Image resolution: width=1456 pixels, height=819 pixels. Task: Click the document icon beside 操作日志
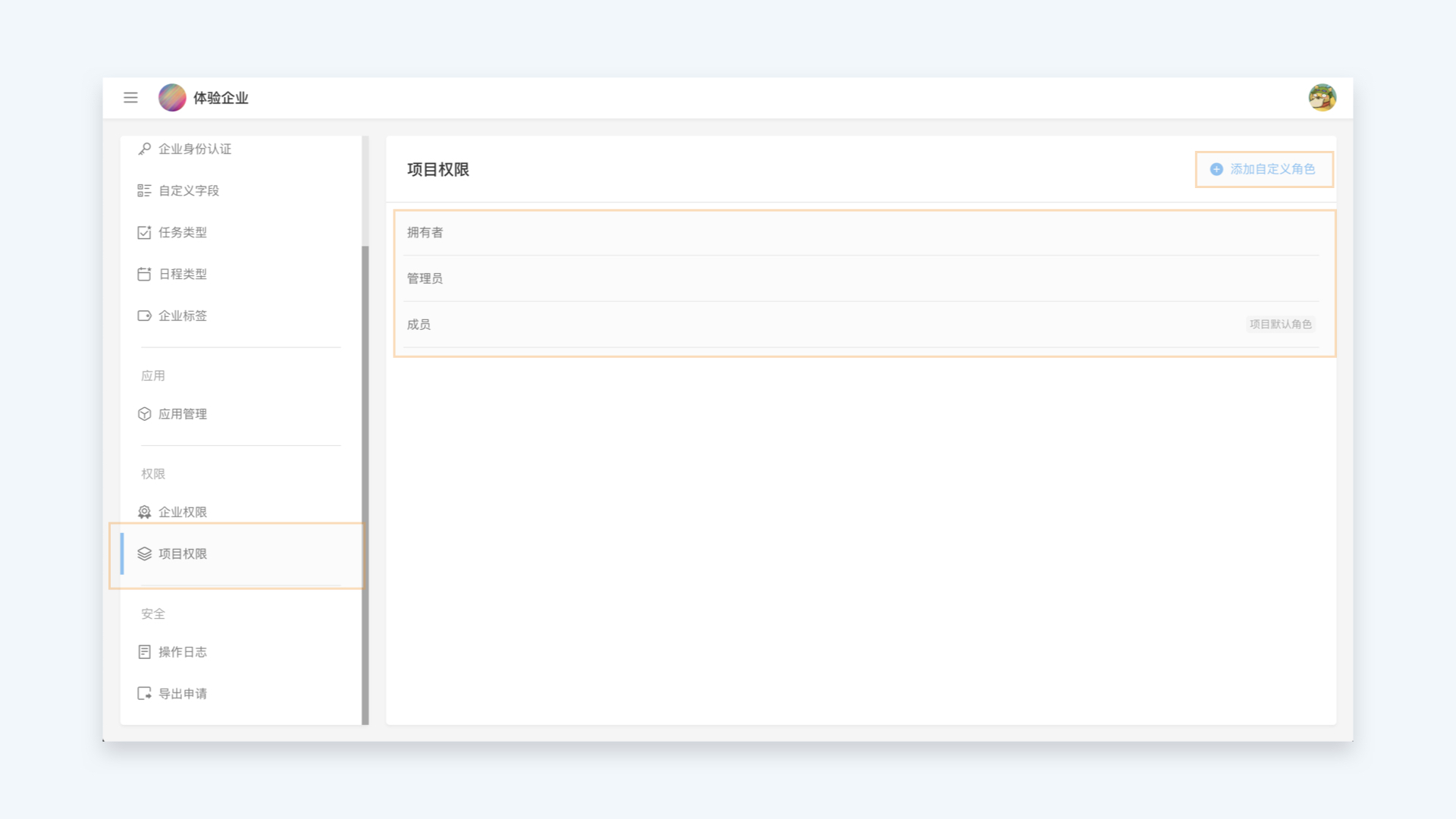[x=144, y=652]
